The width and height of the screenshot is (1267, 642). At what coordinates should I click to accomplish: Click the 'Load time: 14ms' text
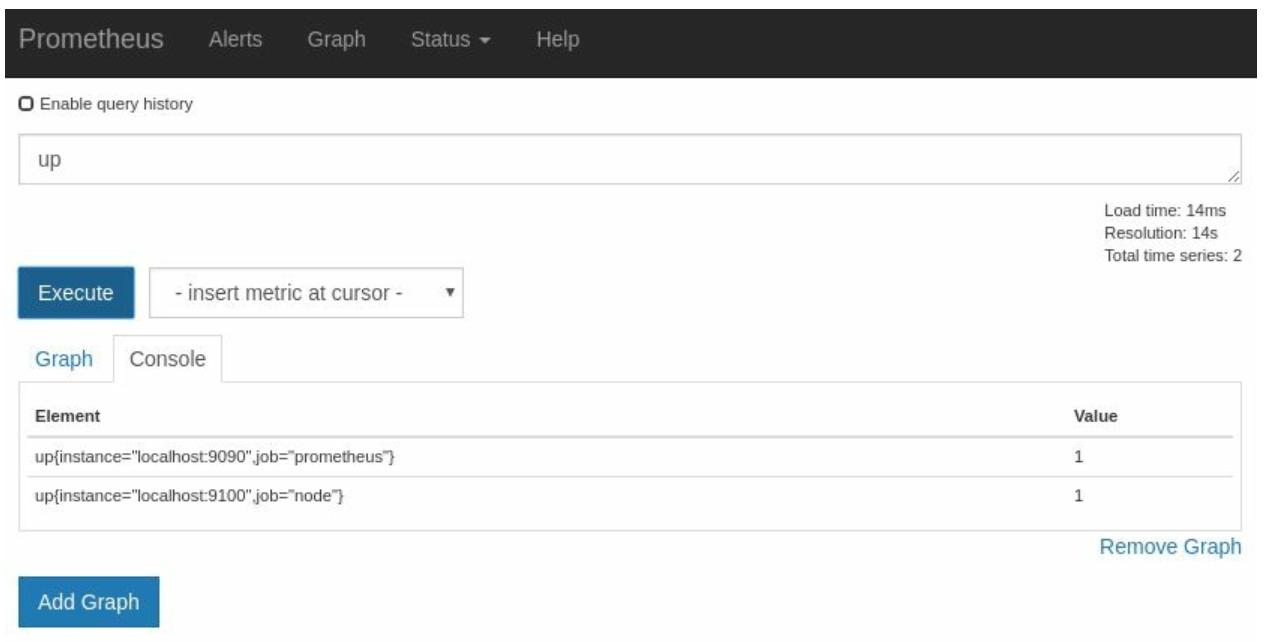pos(1165,211)
